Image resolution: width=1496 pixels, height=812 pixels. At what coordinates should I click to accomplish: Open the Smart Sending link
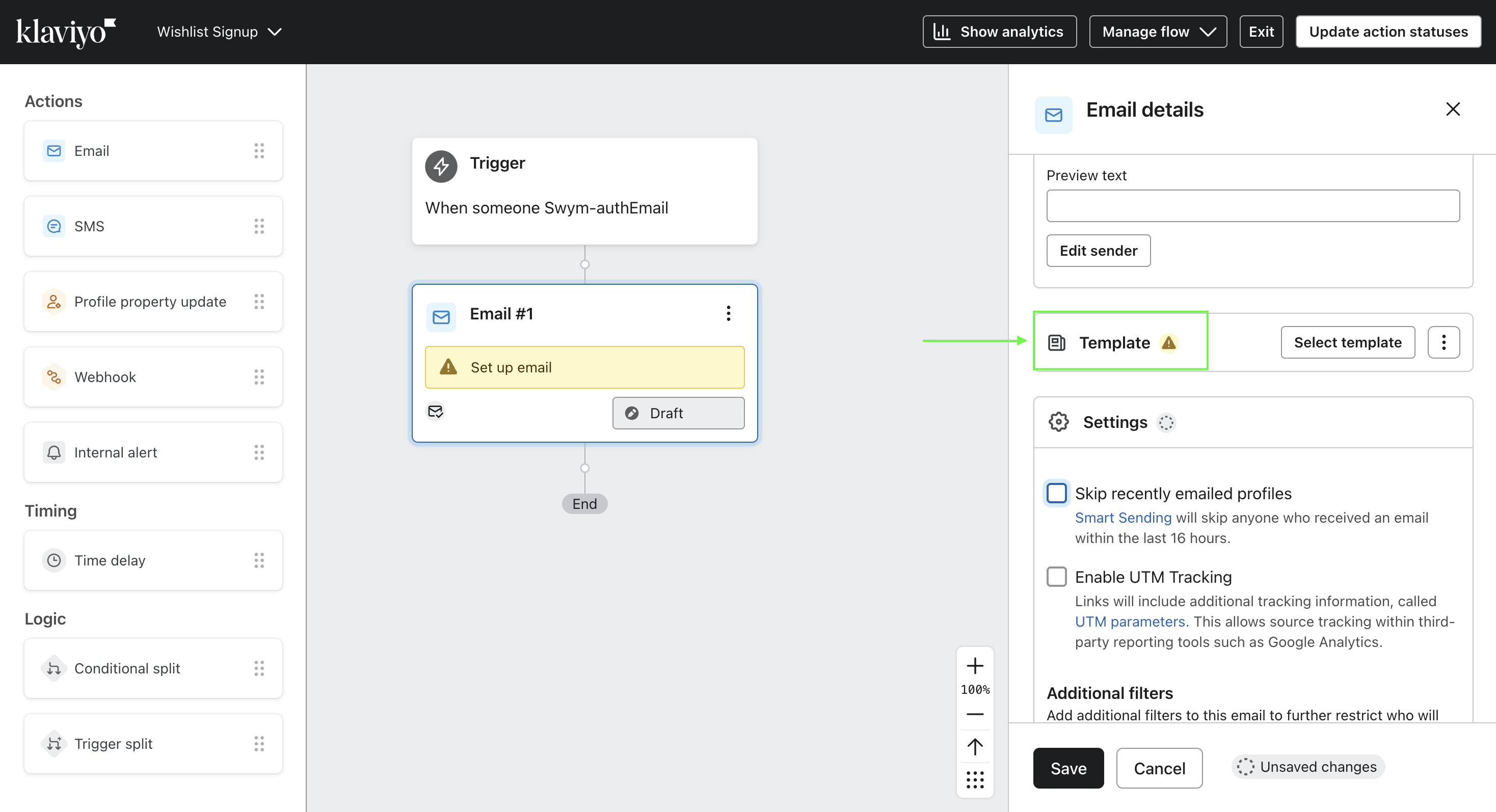tap(1123, 517)
